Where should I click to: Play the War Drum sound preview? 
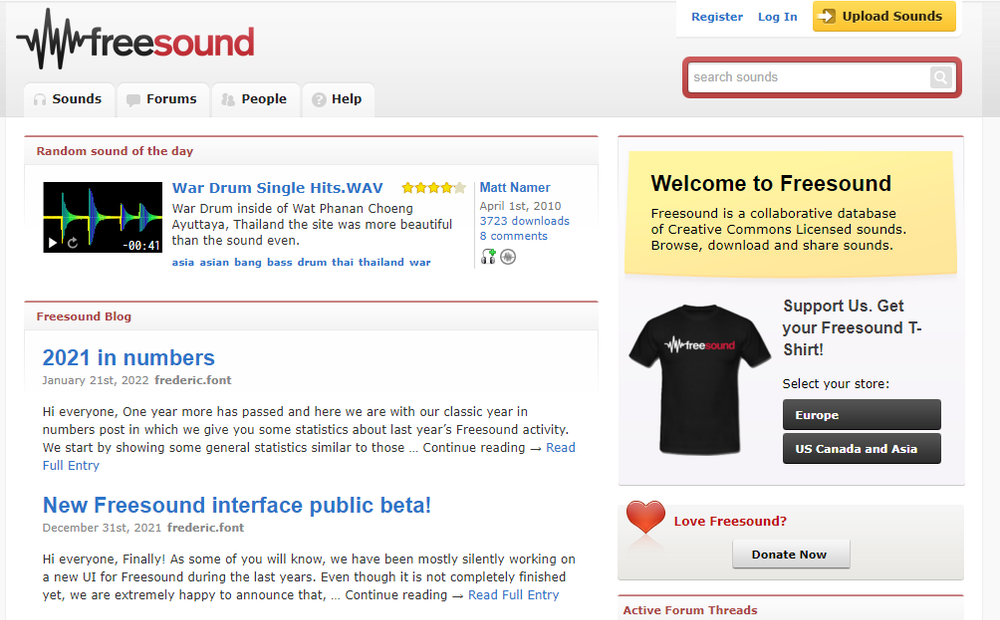(53, 243)
